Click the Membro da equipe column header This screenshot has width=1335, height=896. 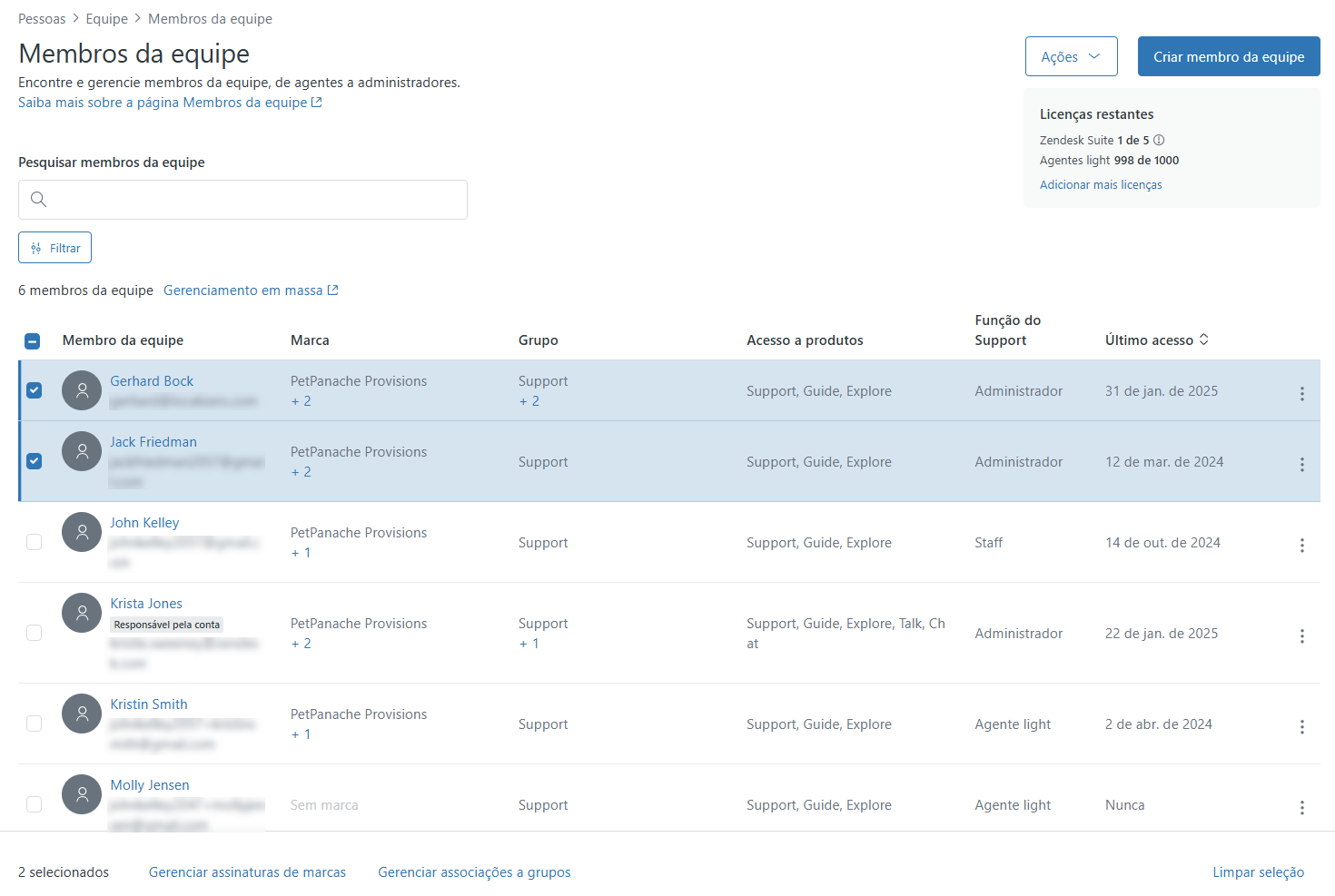point(123,340)
